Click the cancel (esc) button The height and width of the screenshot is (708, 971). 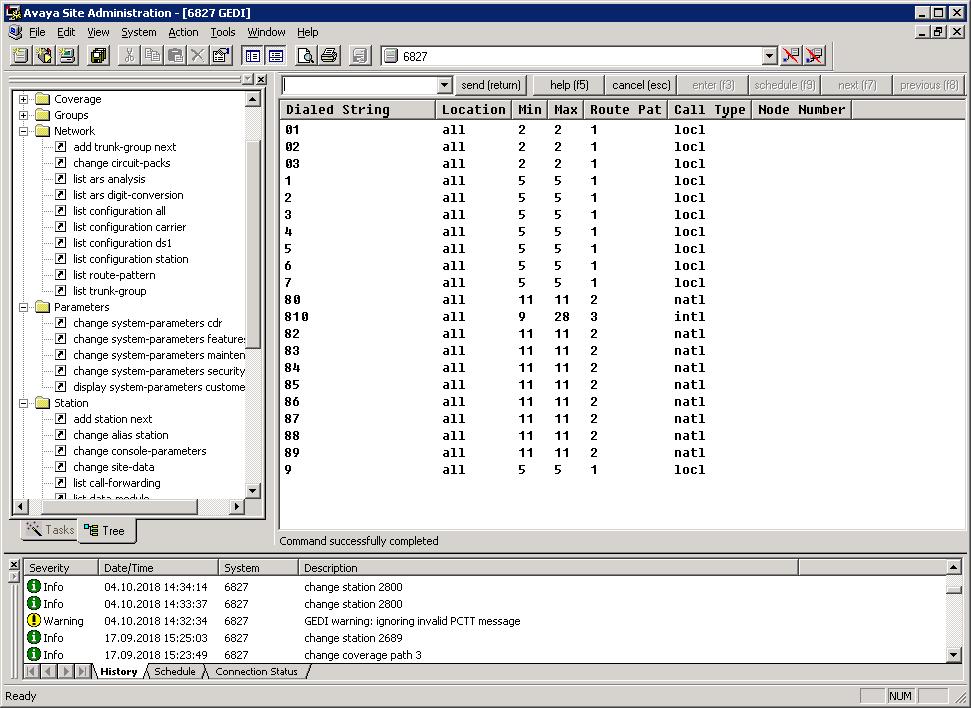point(641,85)
